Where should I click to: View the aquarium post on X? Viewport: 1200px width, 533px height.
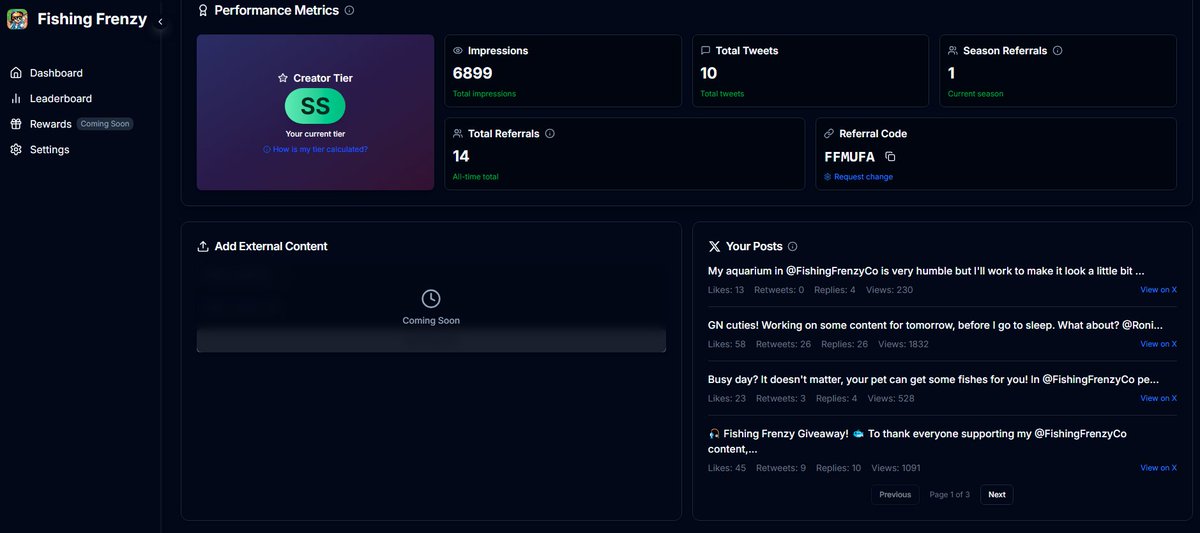1158,290
